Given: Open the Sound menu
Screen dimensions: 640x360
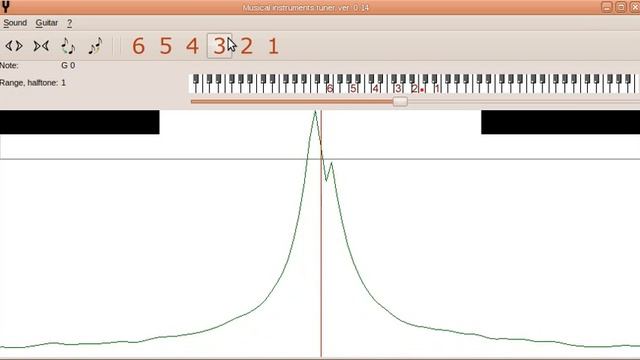Looking at the screenshot, I should tap(15, 23).
